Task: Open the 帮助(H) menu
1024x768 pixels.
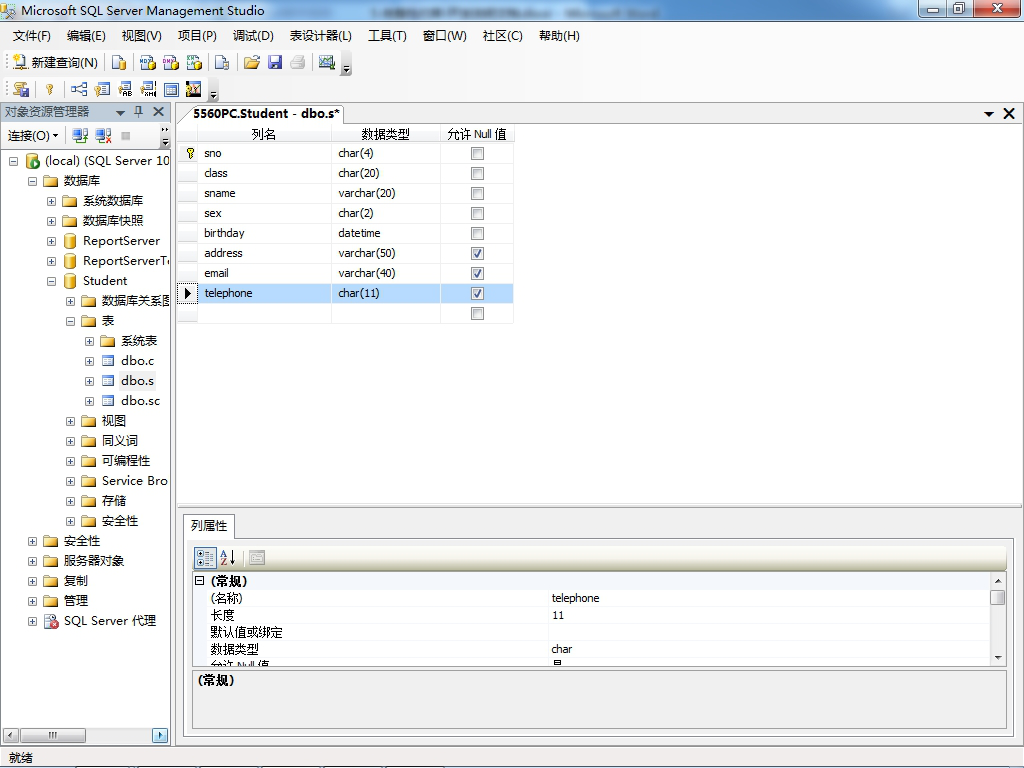Action: (559, 36)
